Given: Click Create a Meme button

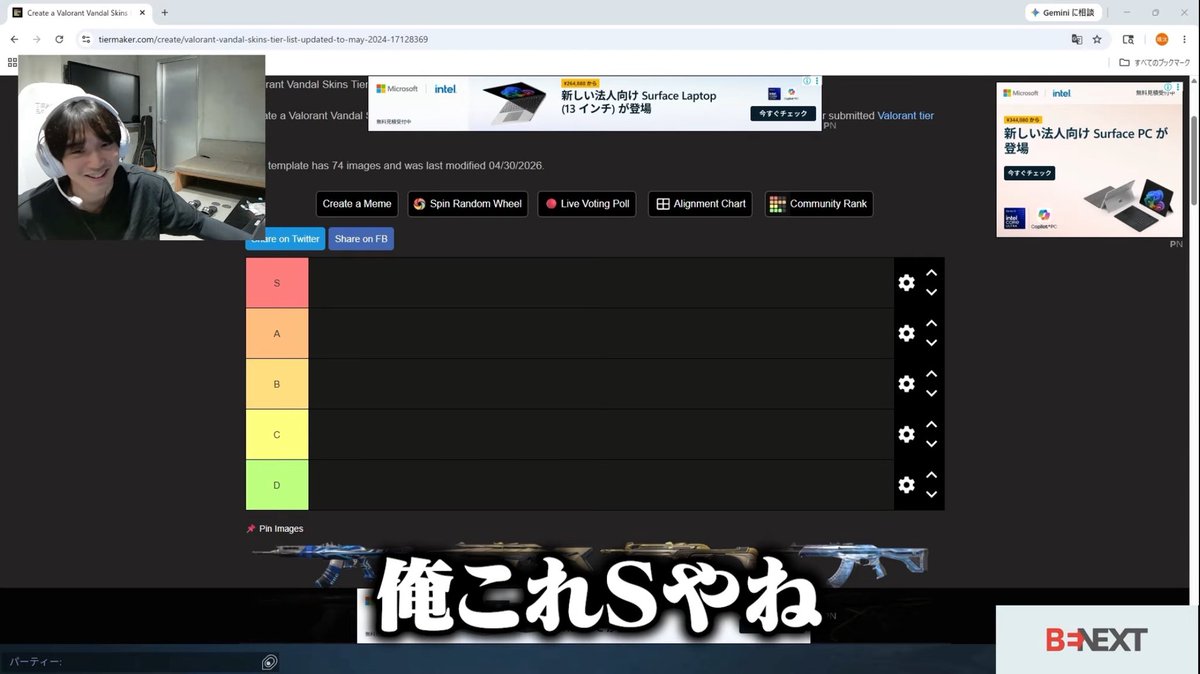Looking at the screenshot, I should coord(357,204).
